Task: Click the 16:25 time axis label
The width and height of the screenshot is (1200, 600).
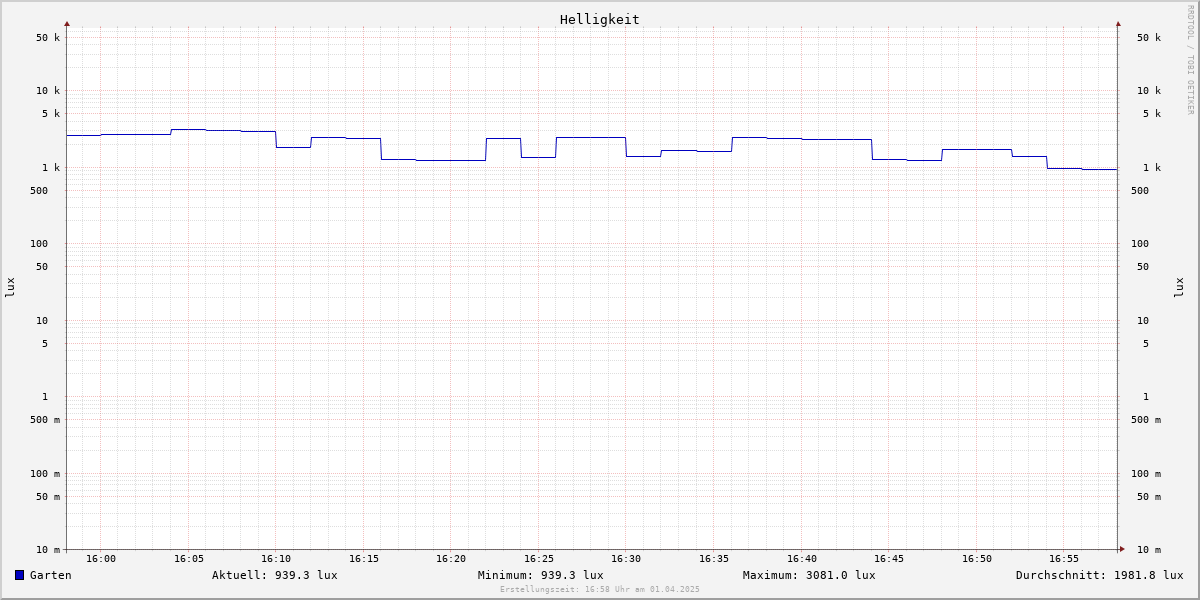Action: (x=539, y=559)
